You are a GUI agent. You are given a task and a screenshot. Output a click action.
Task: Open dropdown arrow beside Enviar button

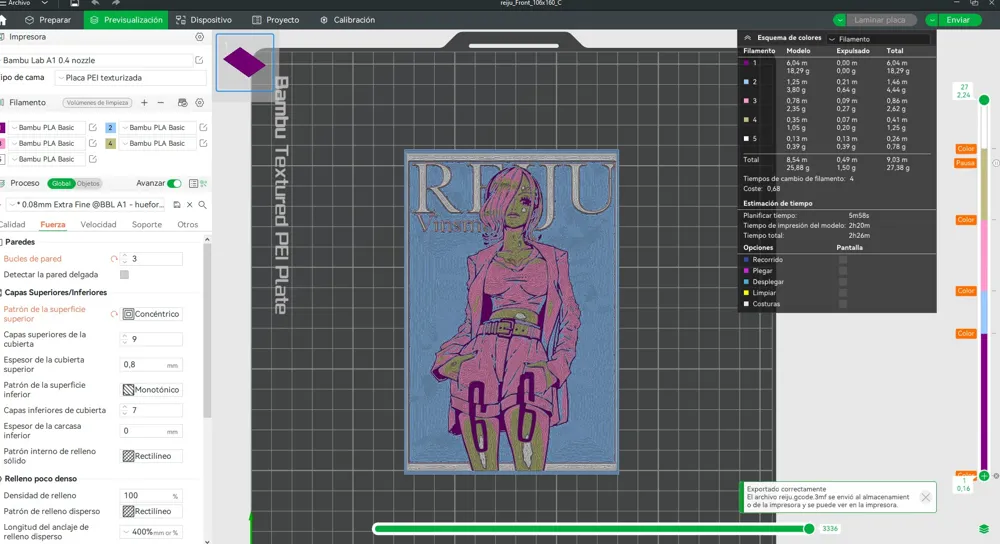(932, 20)
